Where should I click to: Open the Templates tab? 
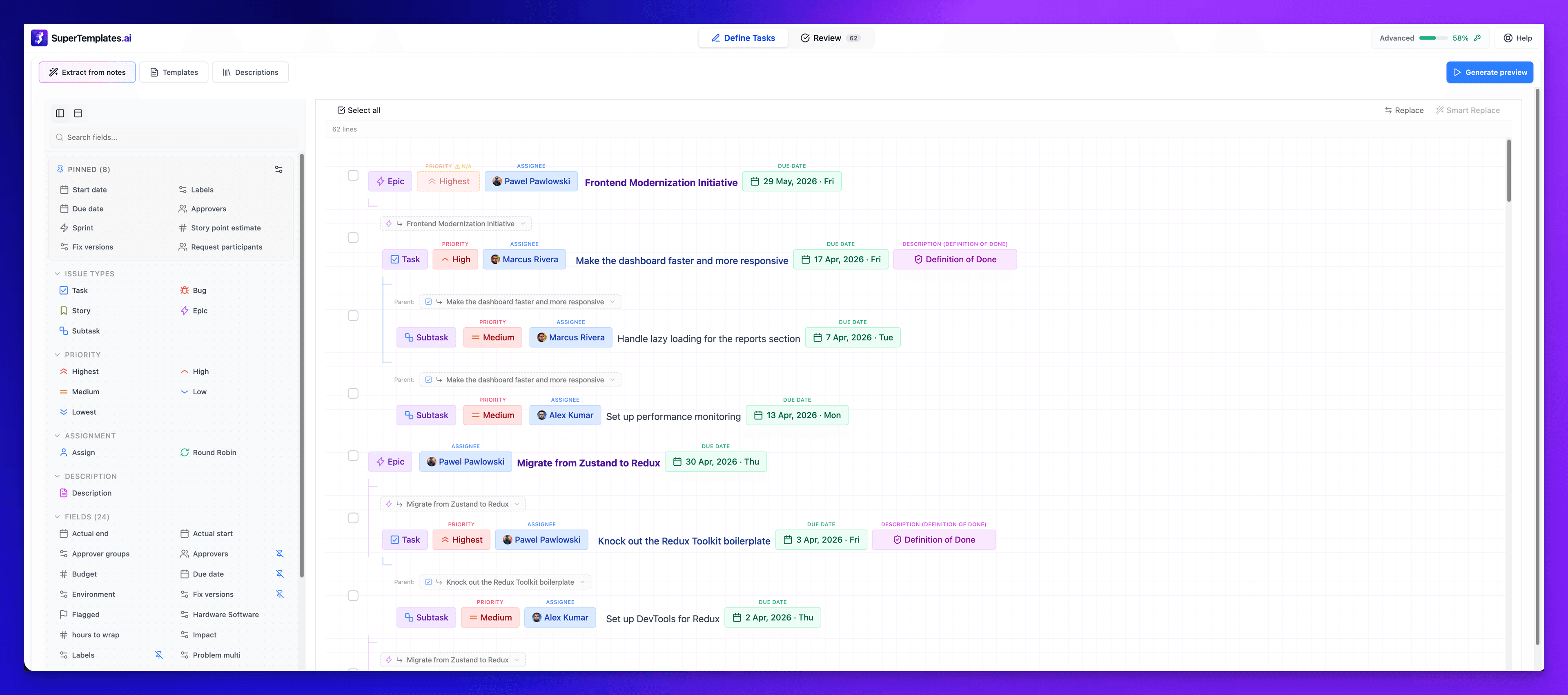point(174,72)
